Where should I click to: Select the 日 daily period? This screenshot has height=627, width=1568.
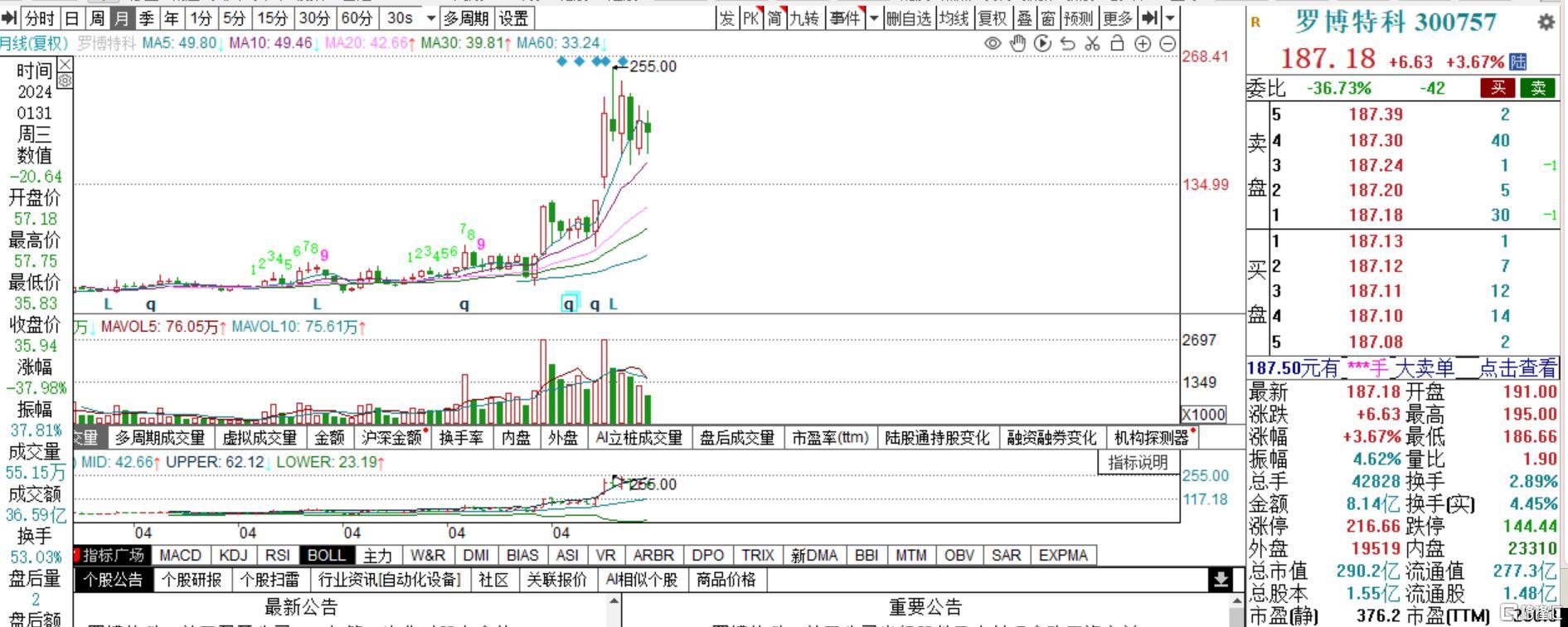pyautogui.click(x=72, y=17)
